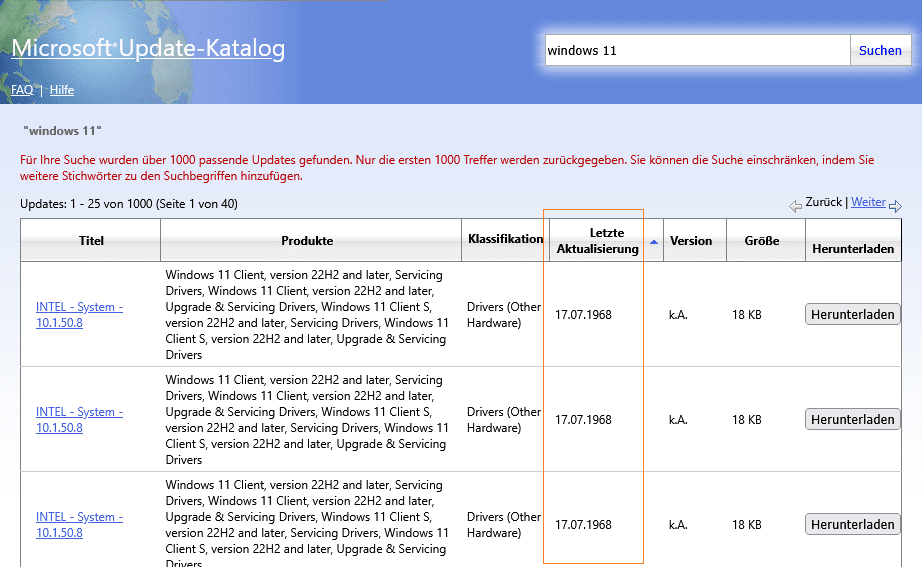Select first row's size 18 KB

747,315
